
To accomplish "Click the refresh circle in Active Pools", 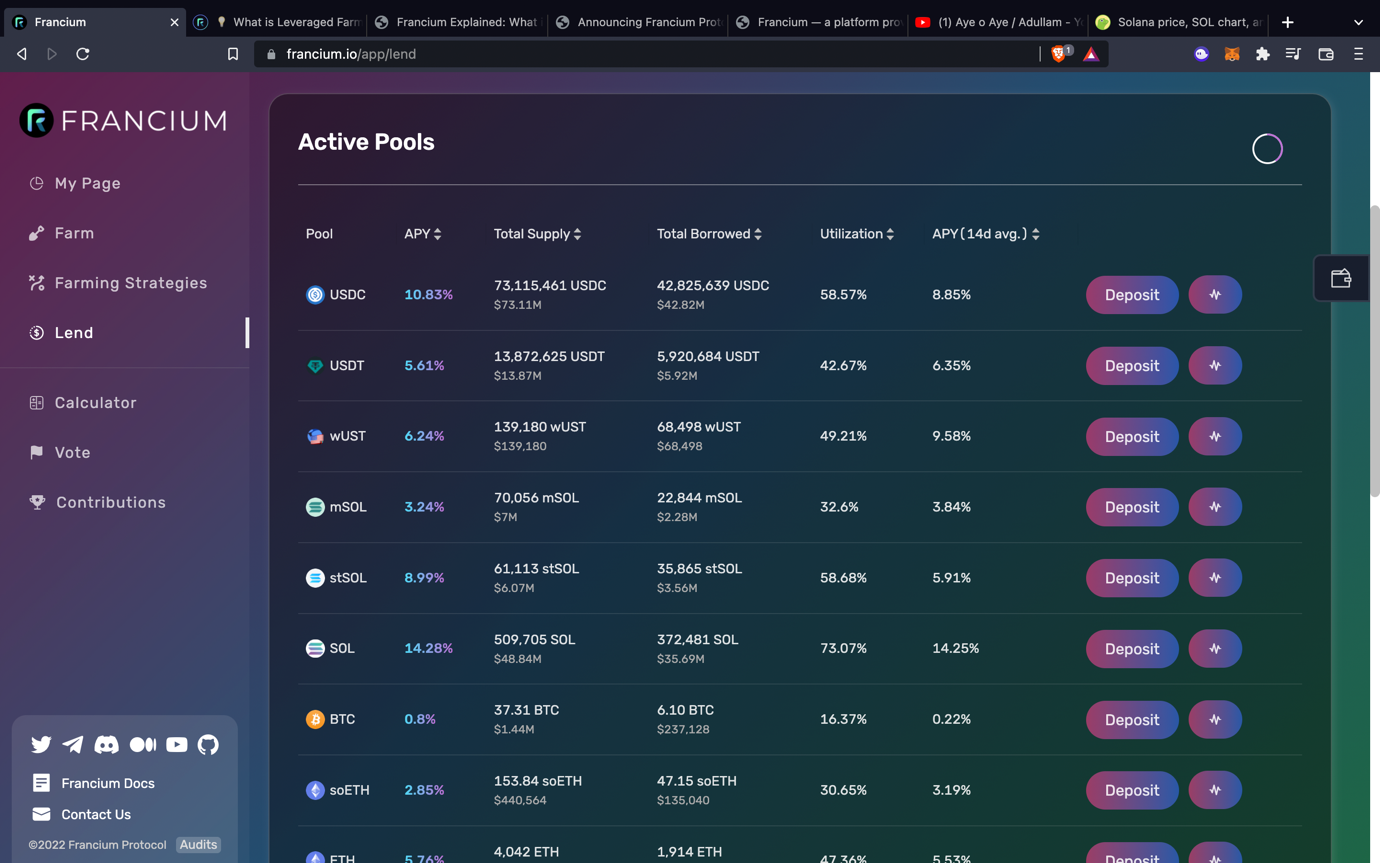I will pos(1267,149).
